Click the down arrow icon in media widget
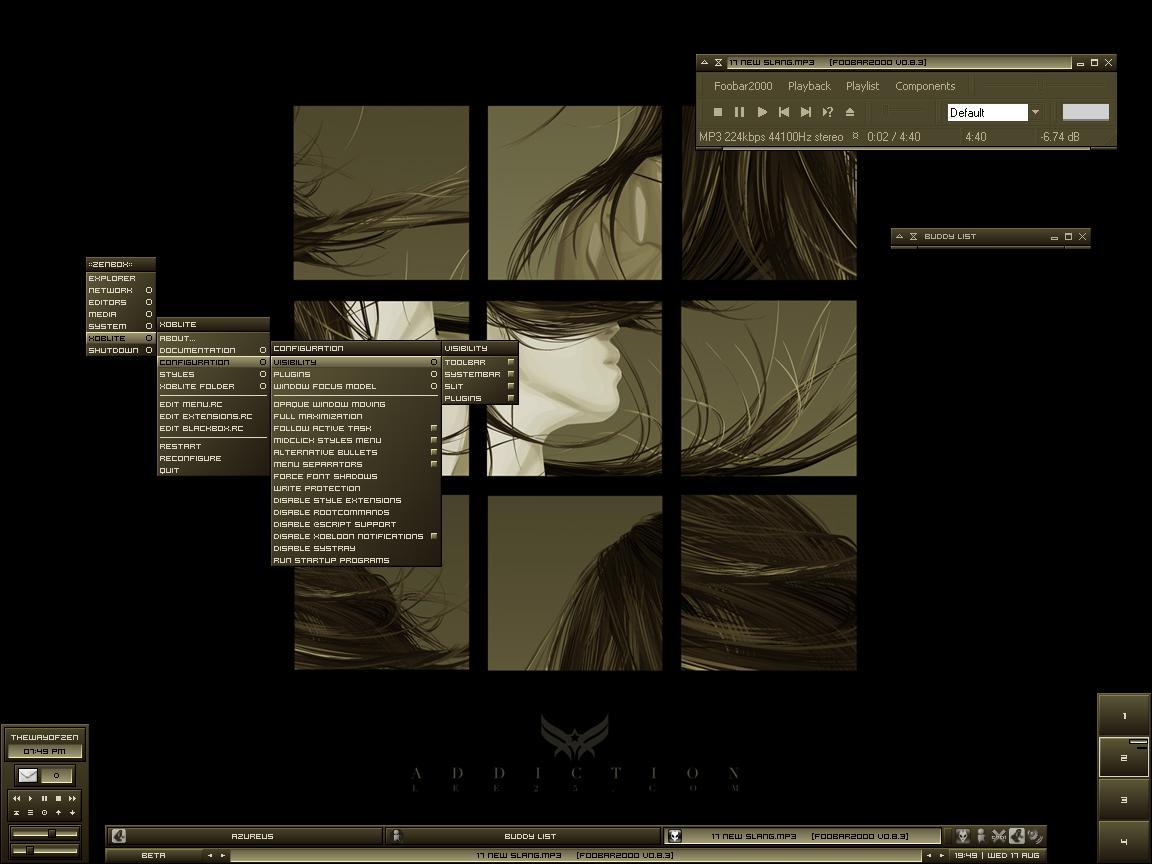This screenshot has height=864, width=1152. coord(72,813)
